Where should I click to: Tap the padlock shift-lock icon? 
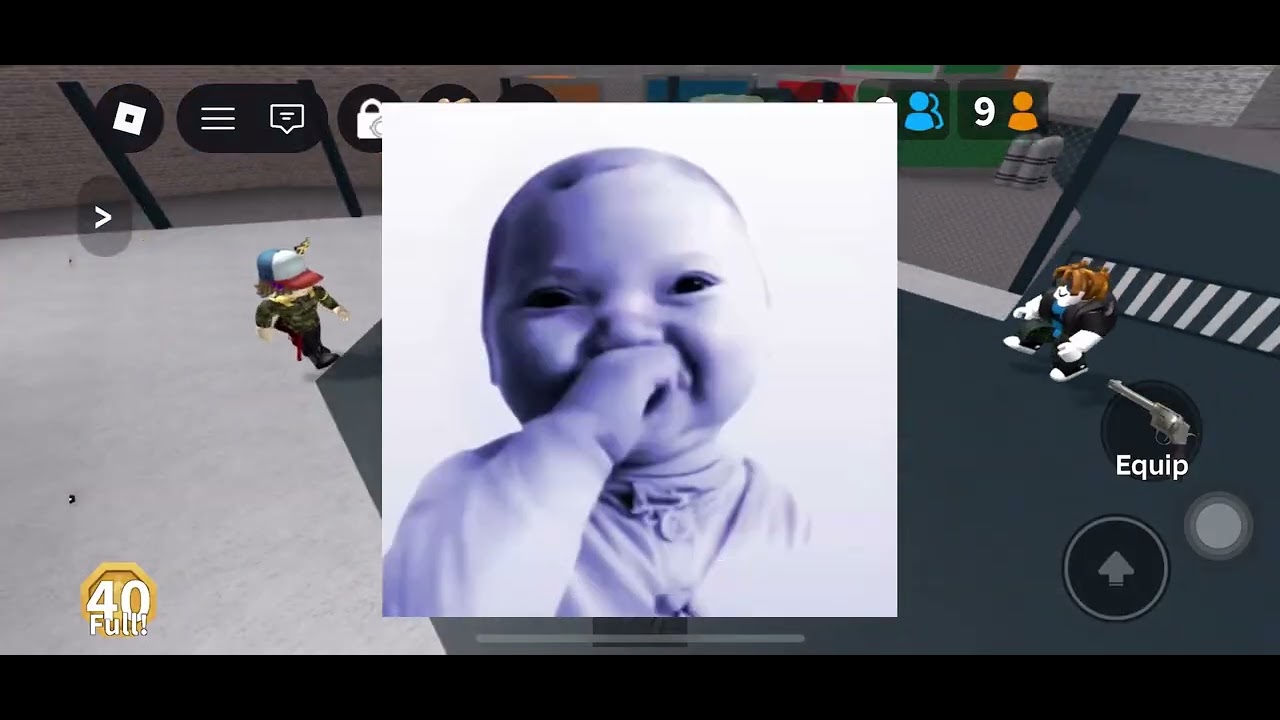click(x=368, y=120)
